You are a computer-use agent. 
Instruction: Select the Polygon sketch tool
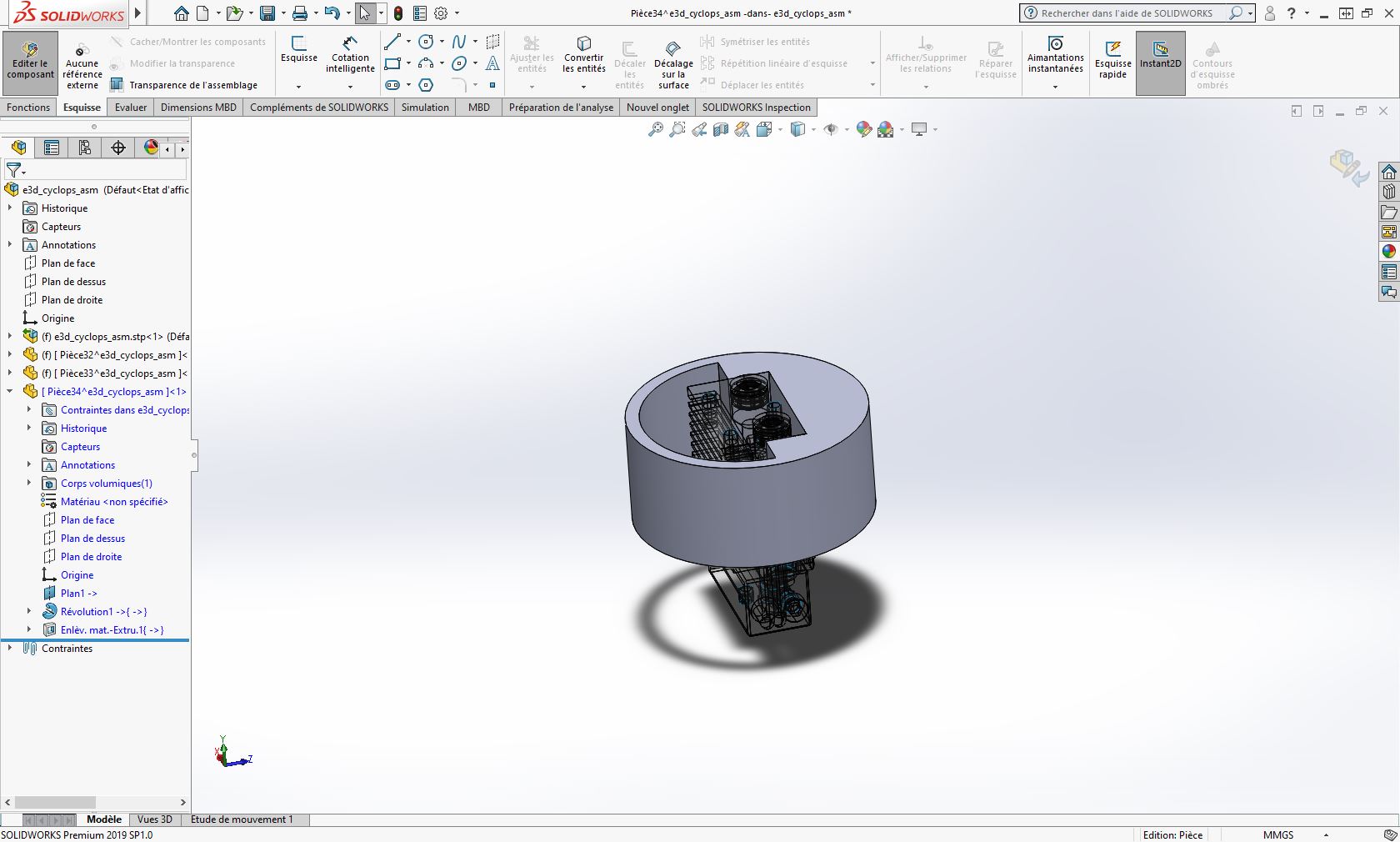tap(426, 85)
